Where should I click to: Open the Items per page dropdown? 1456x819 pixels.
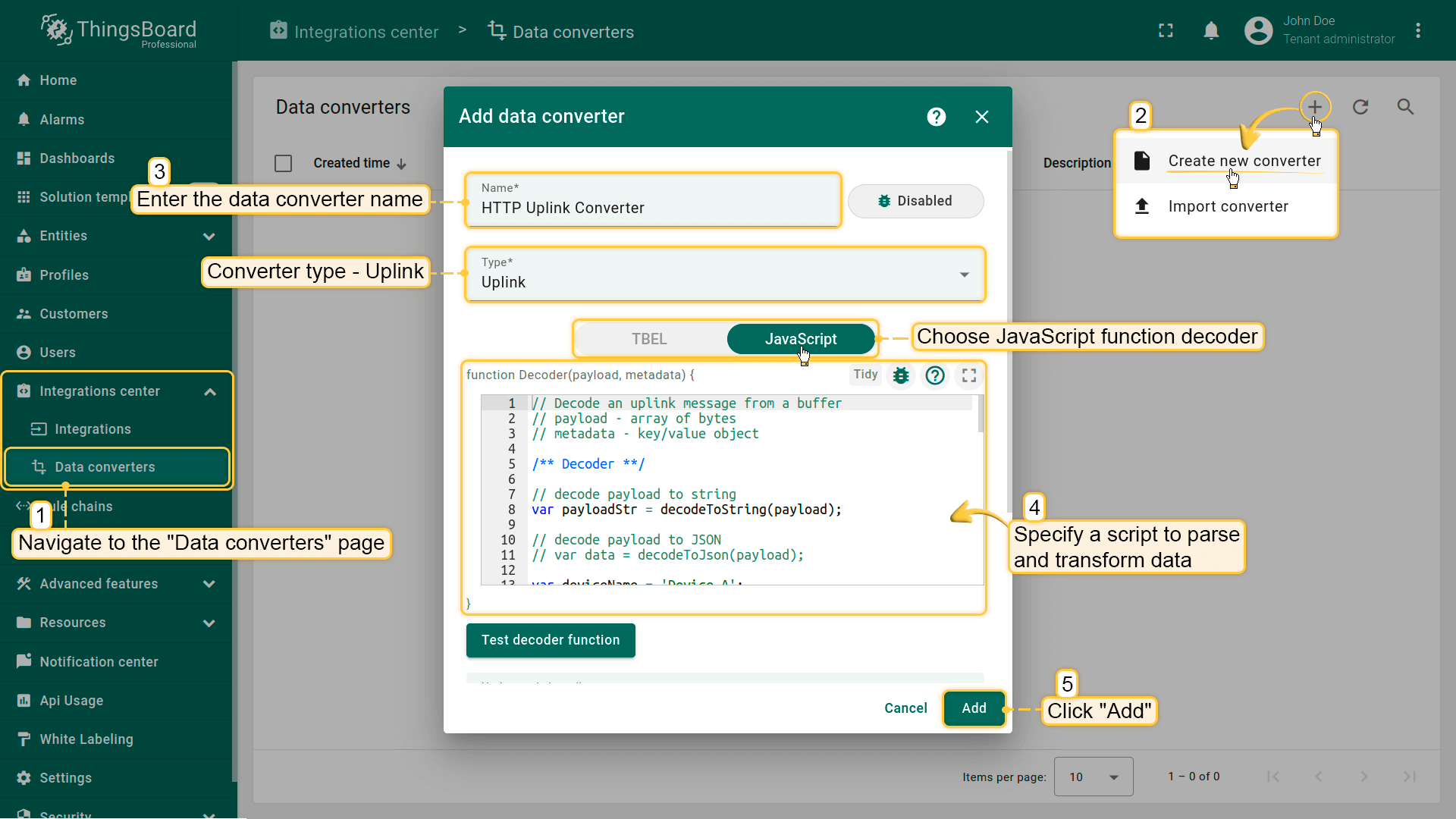[1093, 777]
